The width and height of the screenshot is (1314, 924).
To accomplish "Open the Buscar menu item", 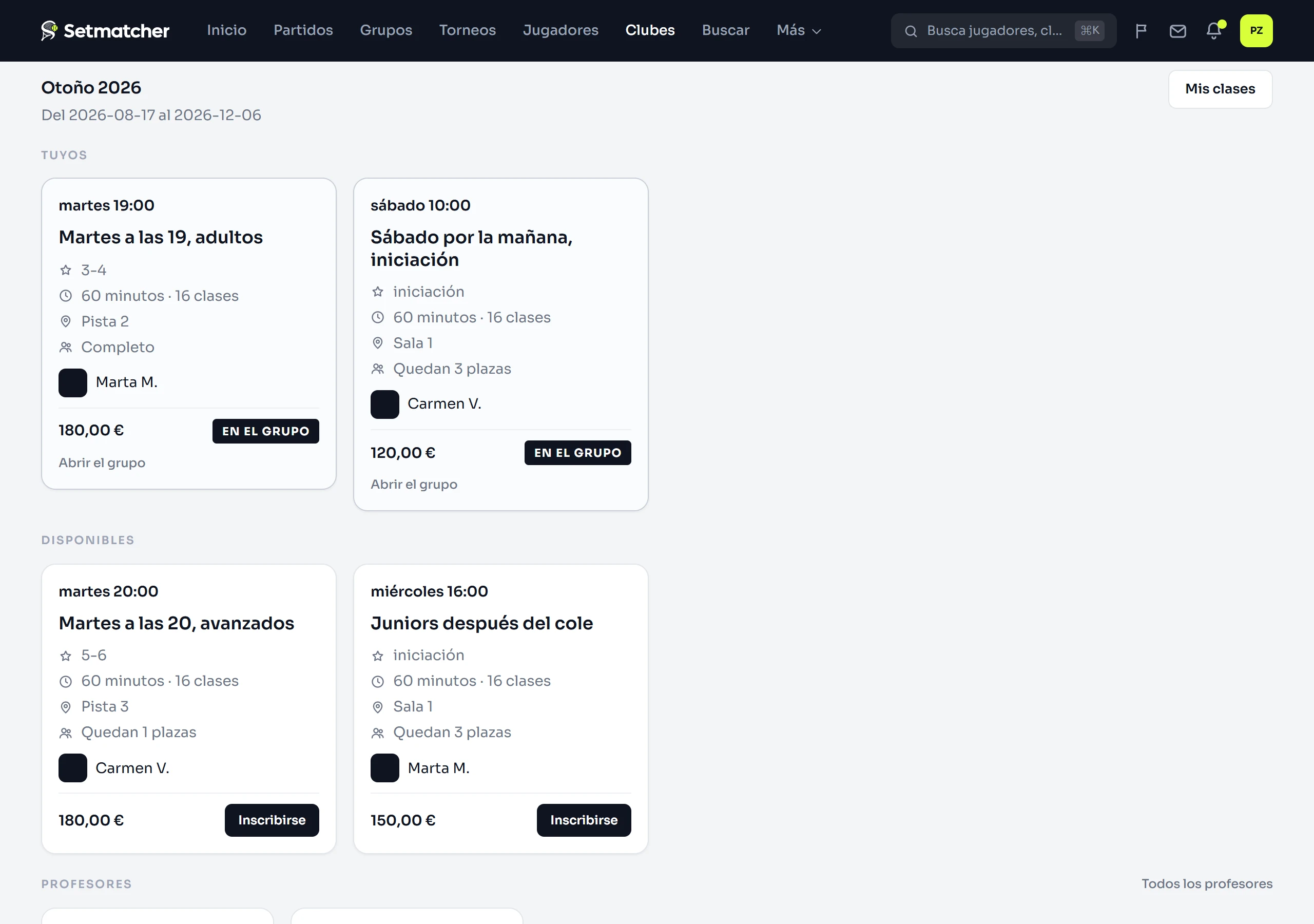I will (x=726, y=30).
